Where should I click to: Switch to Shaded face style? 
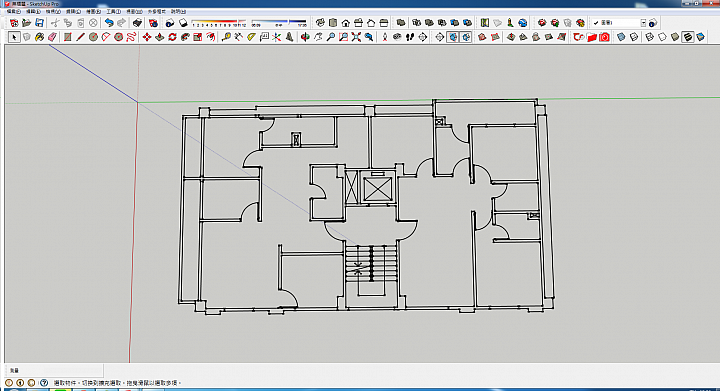pos(675,37)
